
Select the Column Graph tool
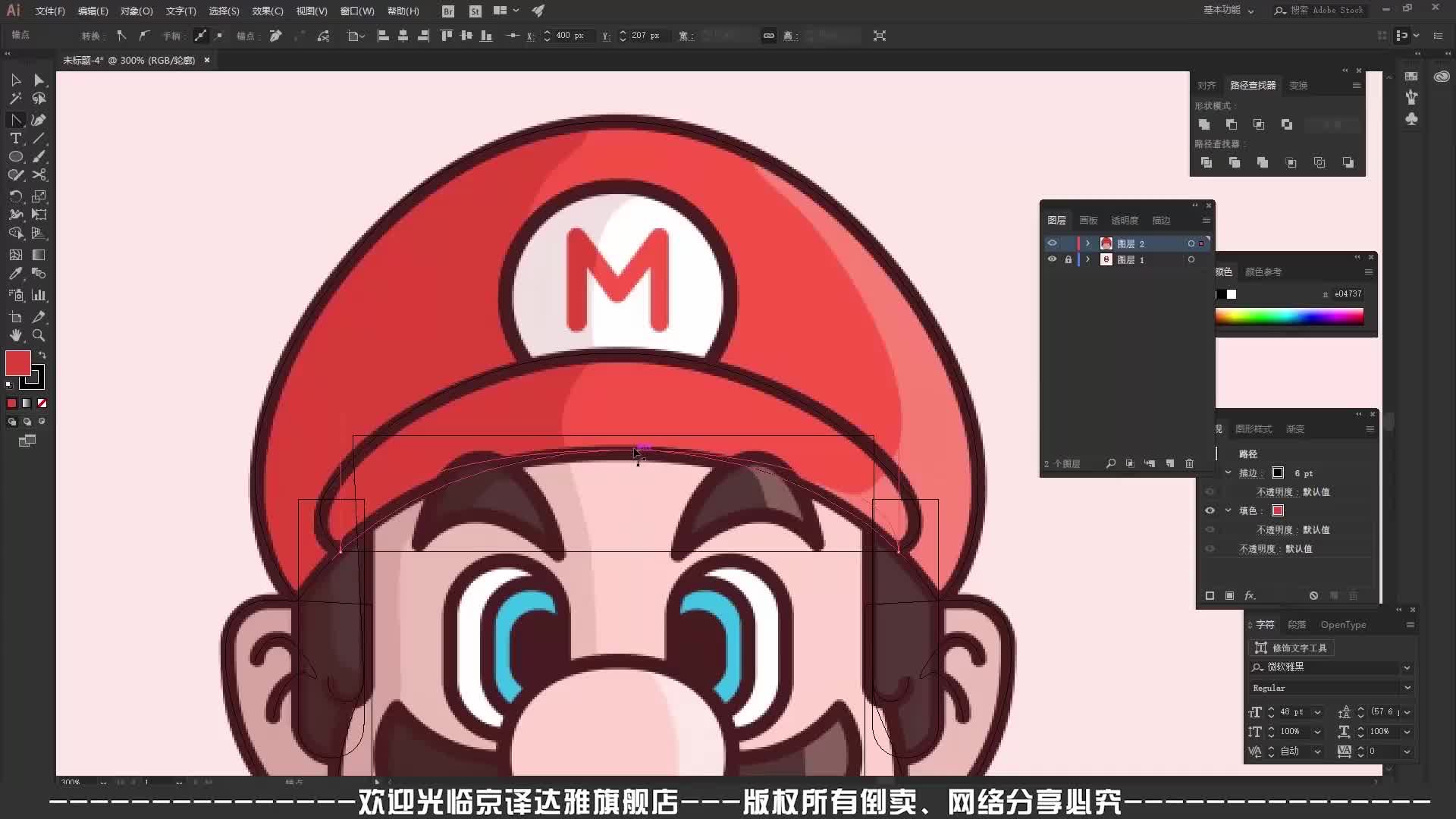coord(39,295)
